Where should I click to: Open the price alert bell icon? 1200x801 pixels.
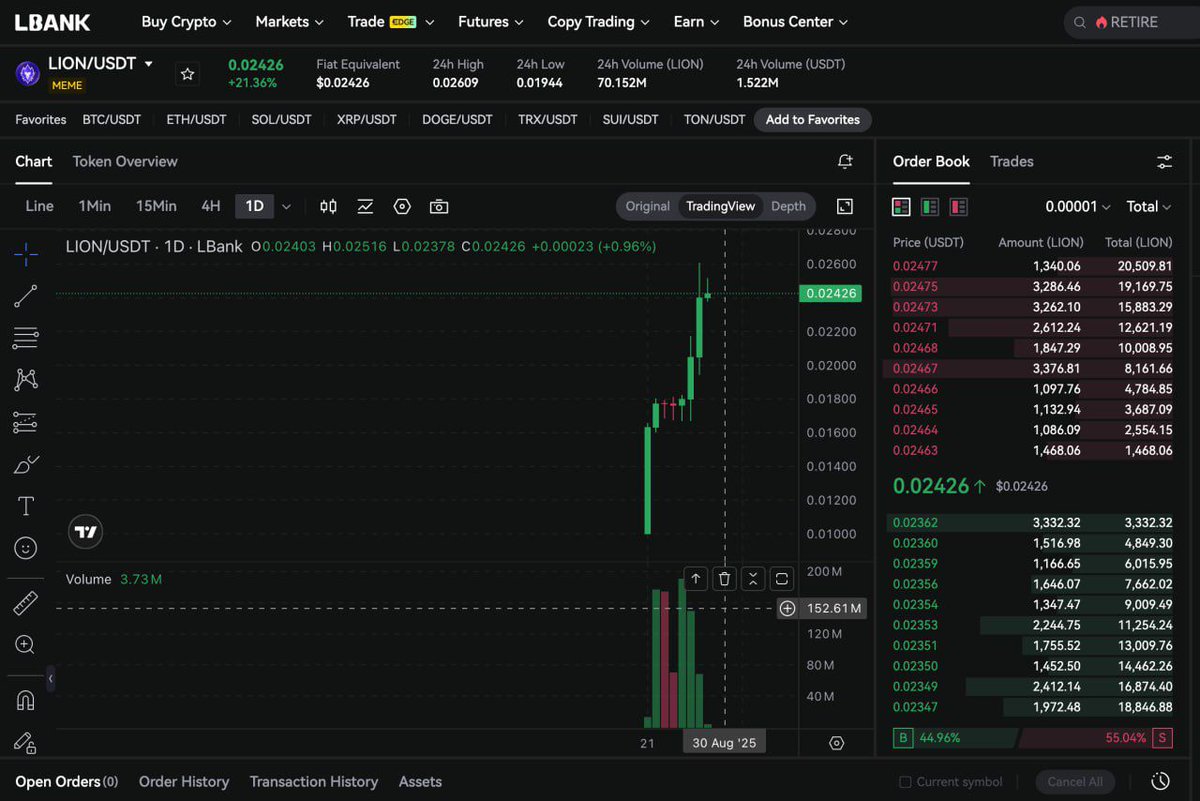click(845, 161)
